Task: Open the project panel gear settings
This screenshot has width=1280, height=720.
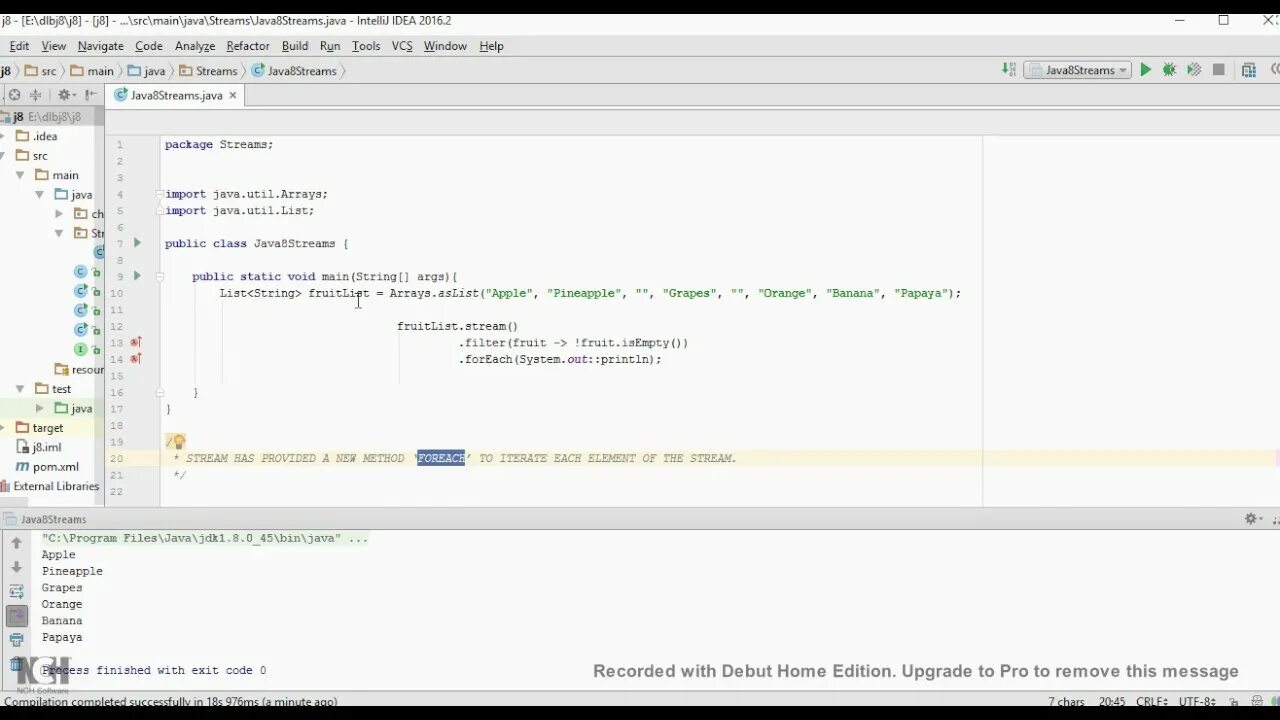Action: (66, 95)
